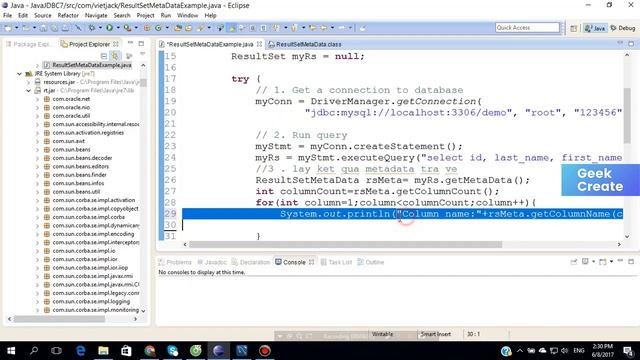
Task: Click the Search flashlight toolbar icon
Action: tap(200, 28)
